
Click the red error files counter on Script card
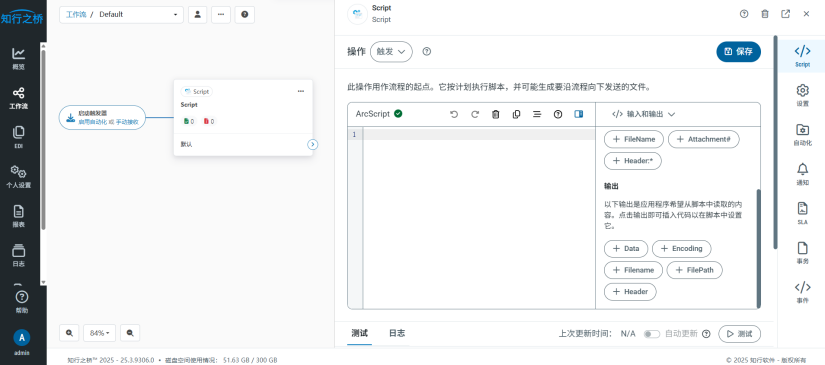[x=209, y=121]
